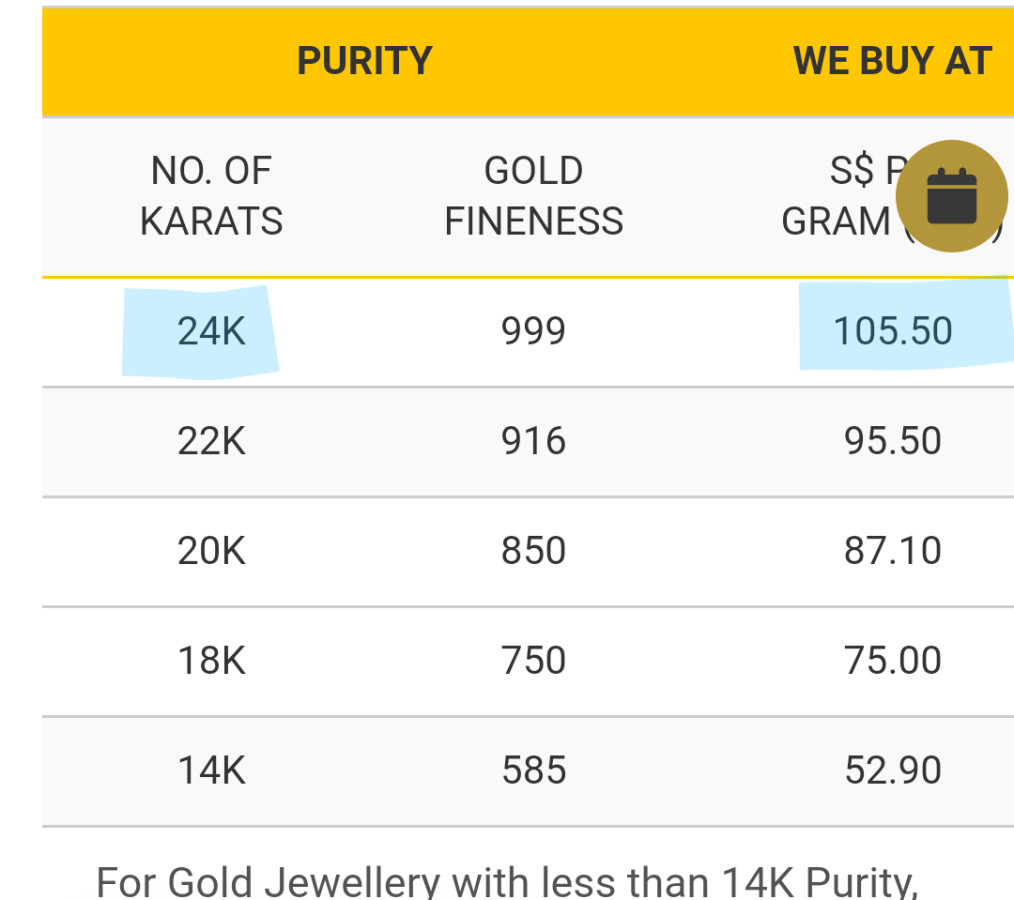Click the 87.10 buy price
1014x900 pixels.
(893, 551)
